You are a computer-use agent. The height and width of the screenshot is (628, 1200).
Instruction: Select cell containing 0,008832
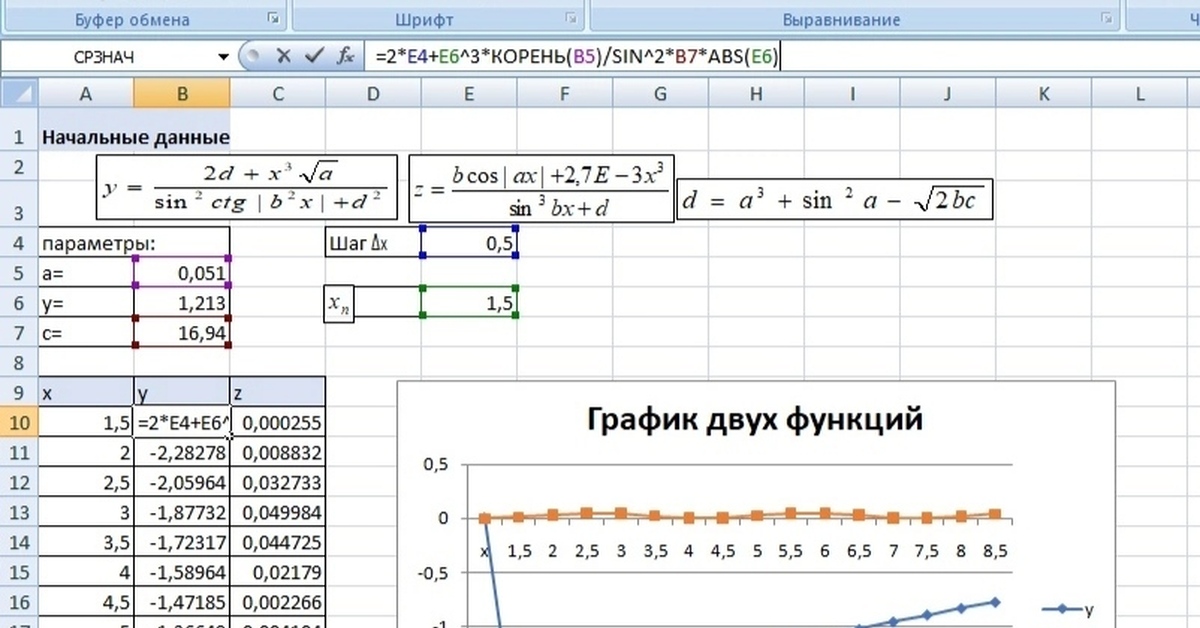[277, 453]
